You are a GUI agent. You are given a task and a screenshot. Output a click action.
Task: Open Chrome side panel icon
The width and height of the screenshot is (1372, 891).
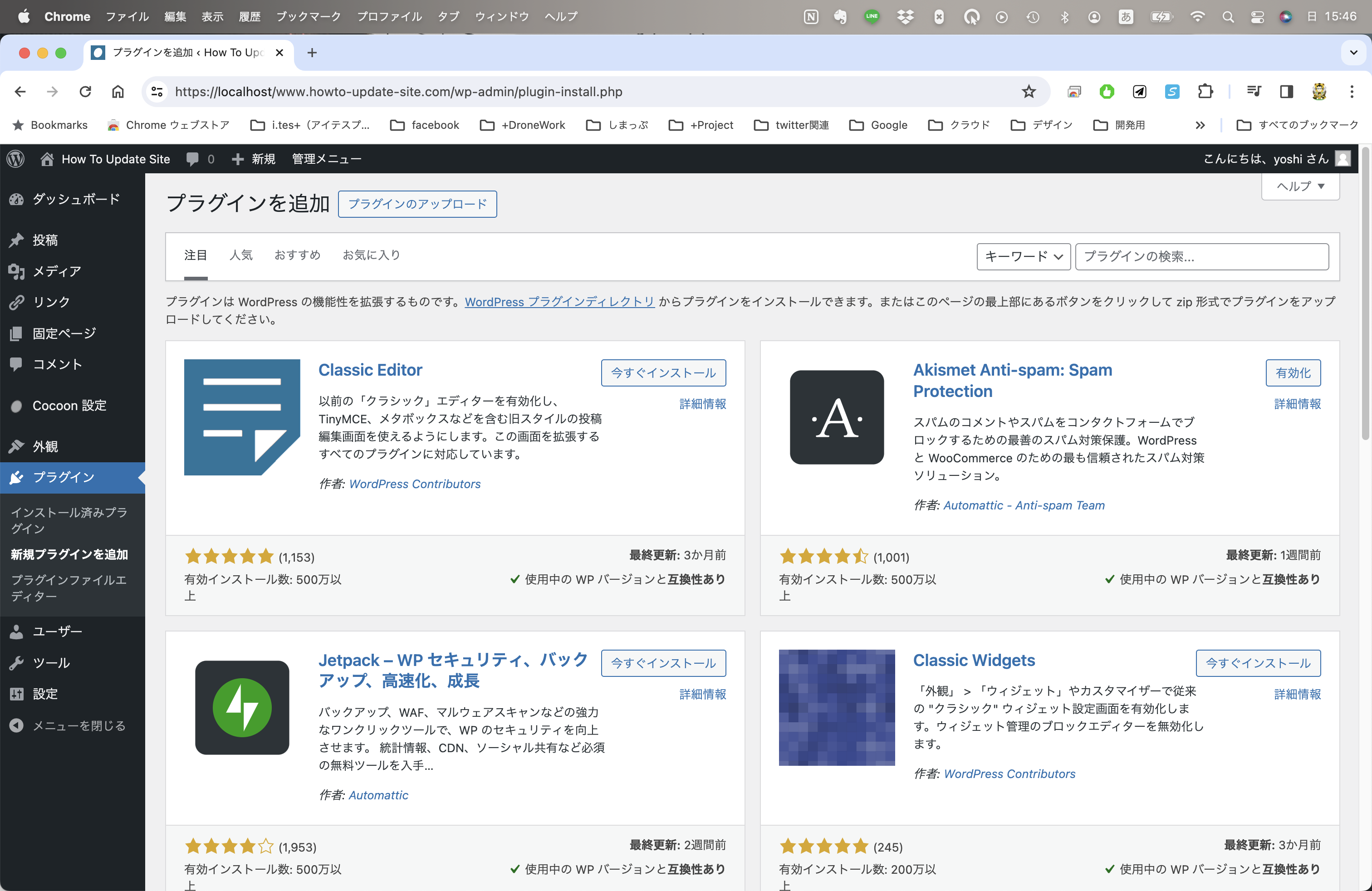click(x=1287, y=92)
